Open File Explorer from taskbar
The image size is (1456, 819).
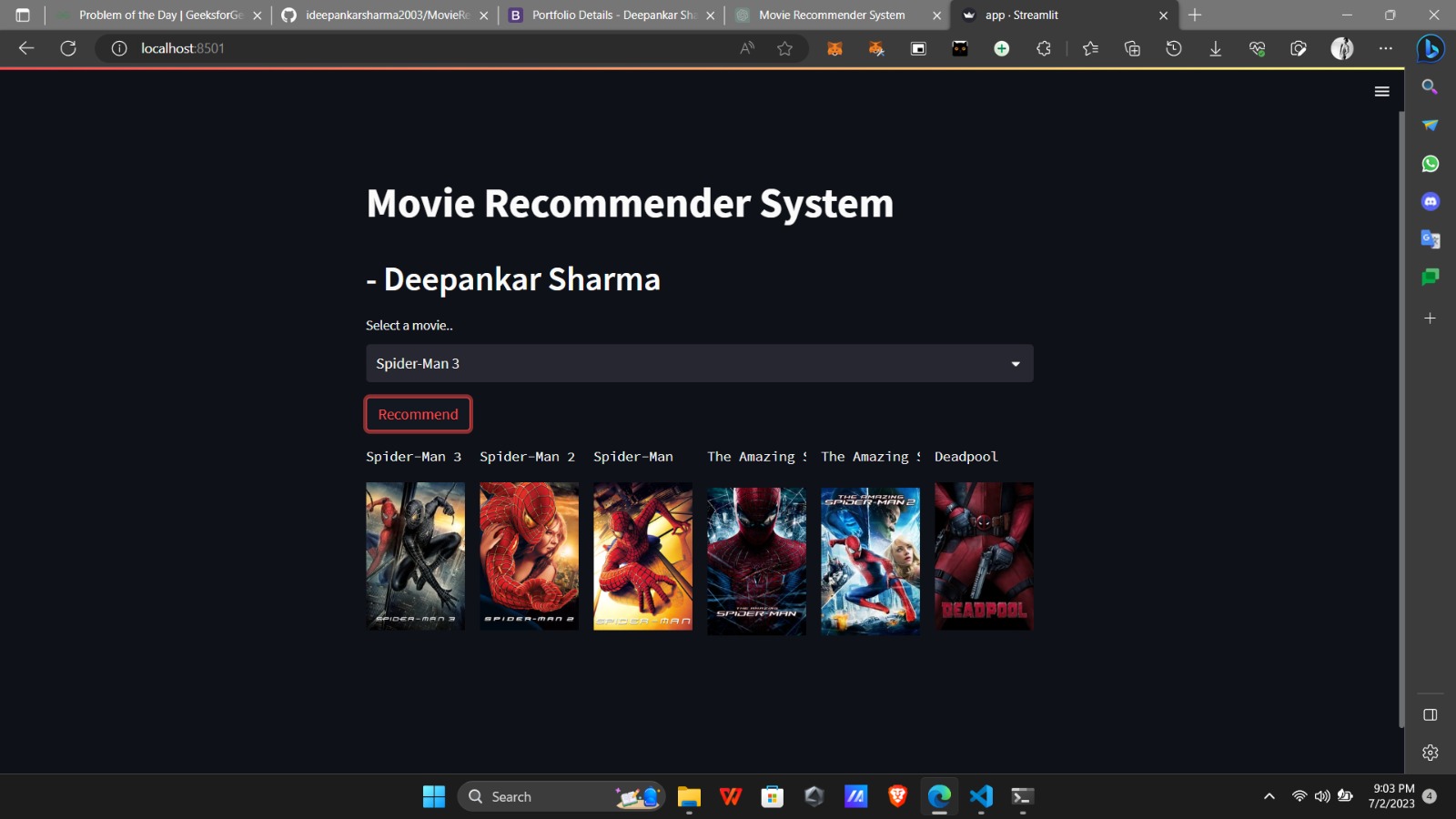[689, 796]
